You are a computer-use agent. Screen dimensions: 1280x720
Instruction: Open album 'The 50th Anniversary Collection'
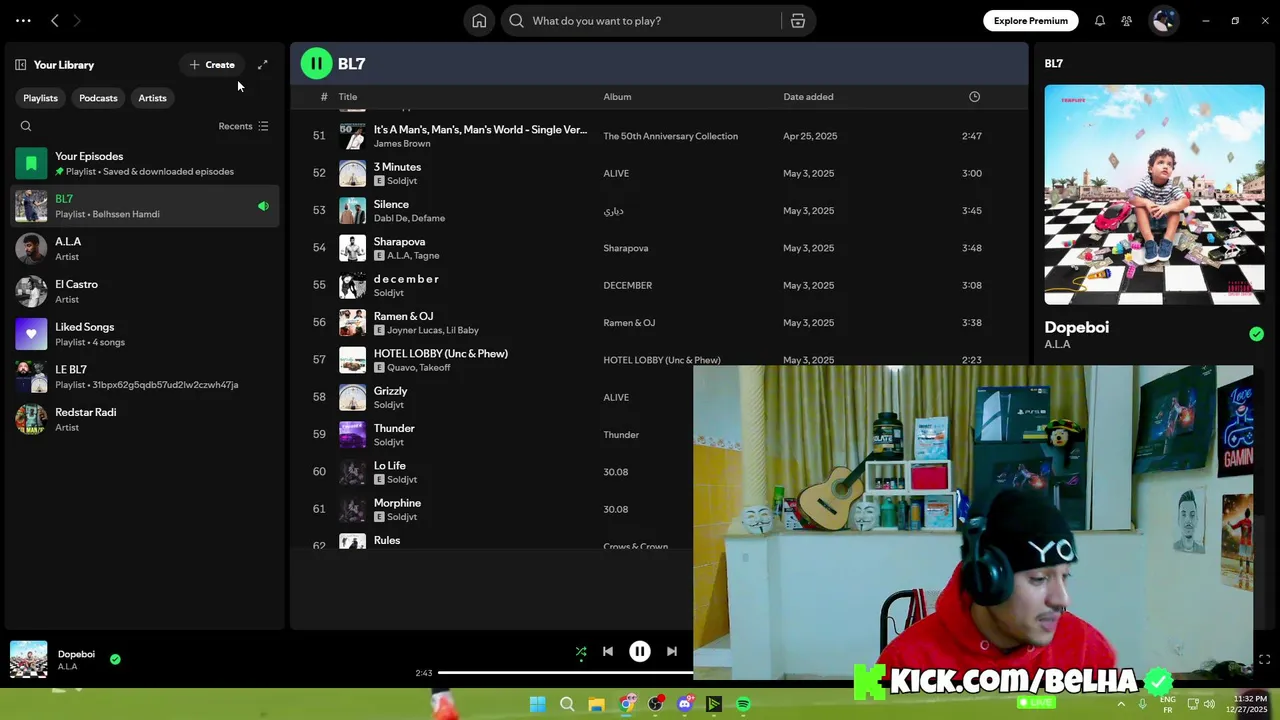(670, 136)
